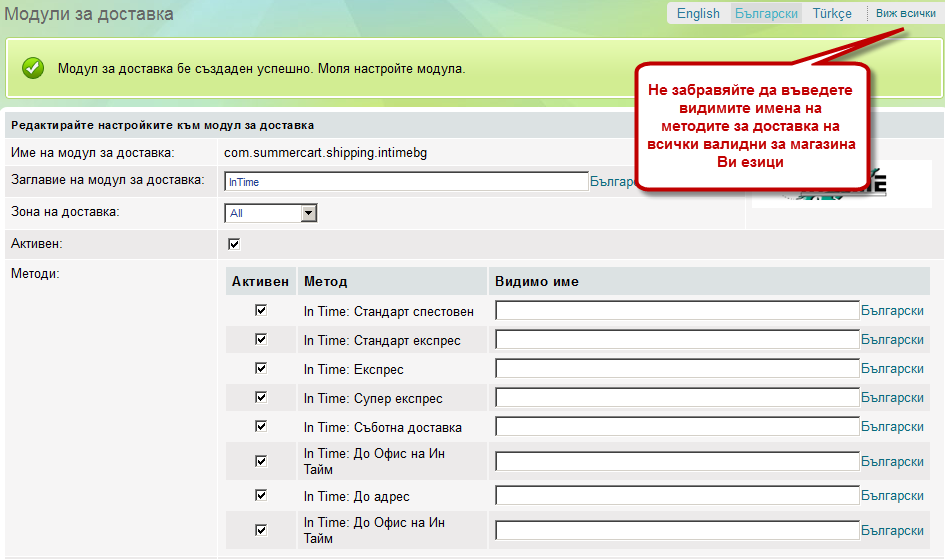This screenshot has height=559, width=945.
Task: Click the Стандарт спестовен visible name field
Action: 677,311
